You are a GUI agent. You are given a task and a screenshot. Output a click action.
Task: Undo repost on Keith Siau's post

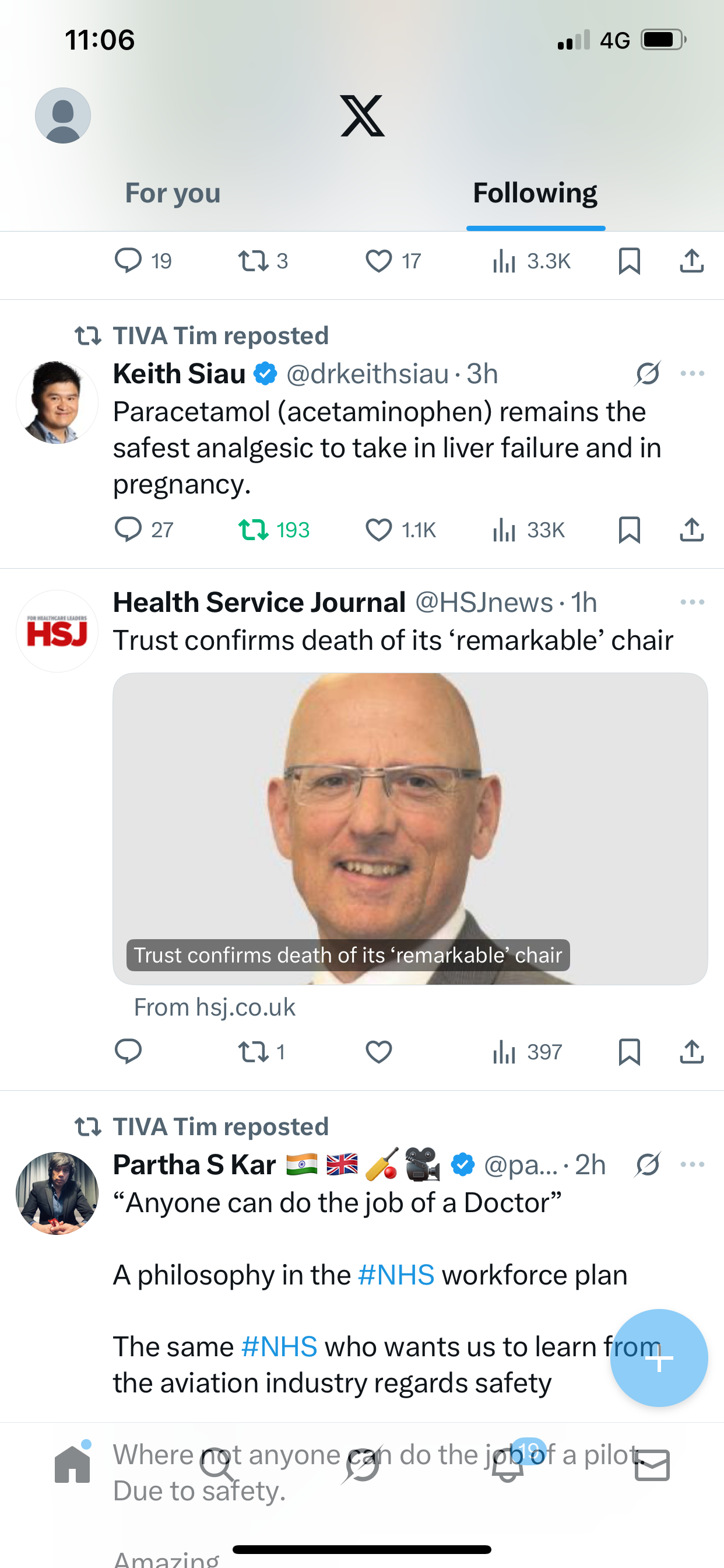click(x=253, y=530)
